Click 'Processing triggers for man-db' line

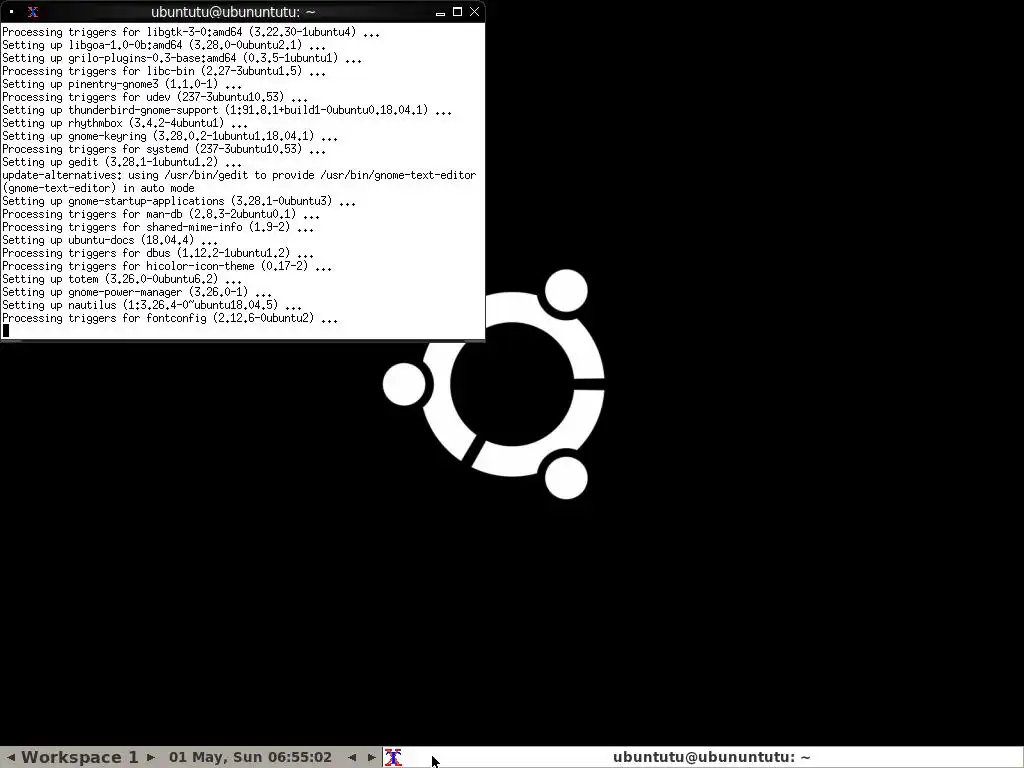coord(161,214)
